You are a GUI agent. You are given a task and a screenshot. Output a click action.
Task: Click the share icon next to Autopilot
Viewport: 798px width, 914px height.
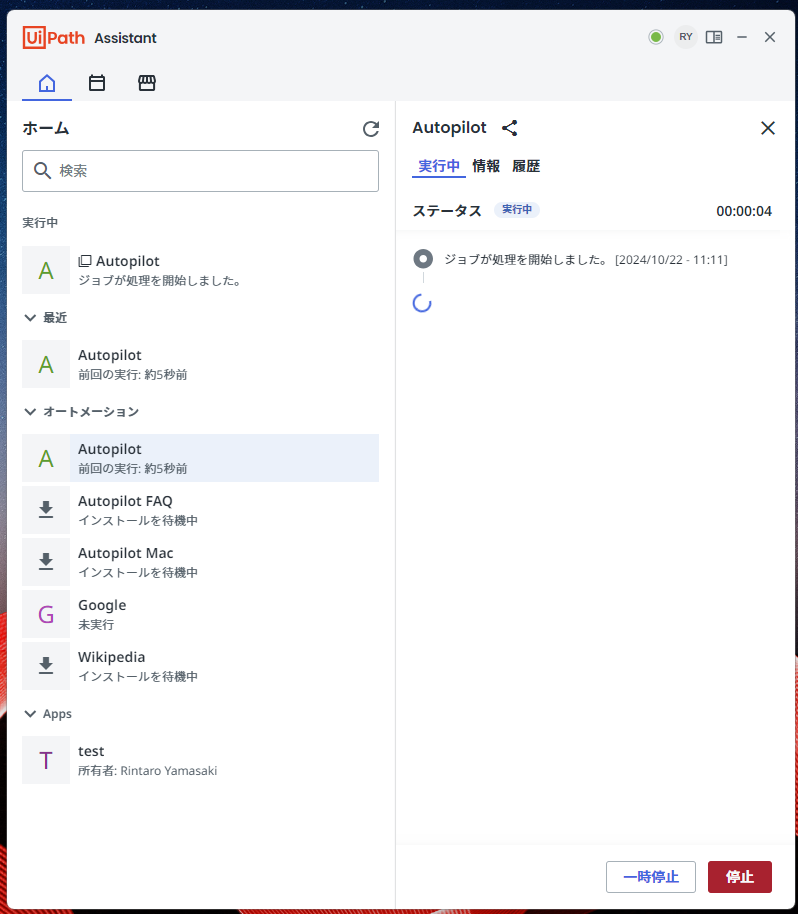point(509,128)
